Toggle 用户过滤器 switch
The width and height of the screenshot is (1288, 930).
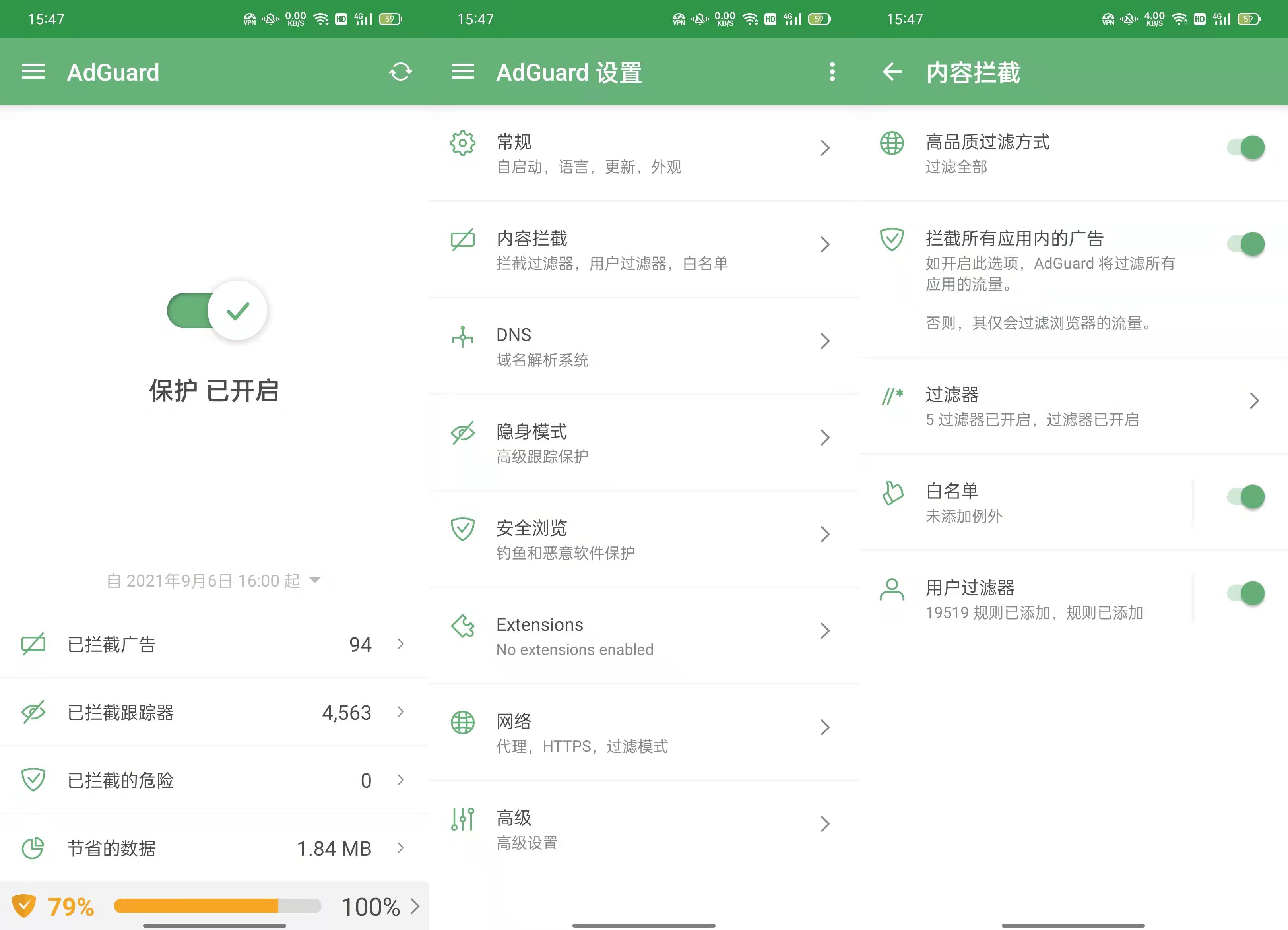pos(1245,593)
